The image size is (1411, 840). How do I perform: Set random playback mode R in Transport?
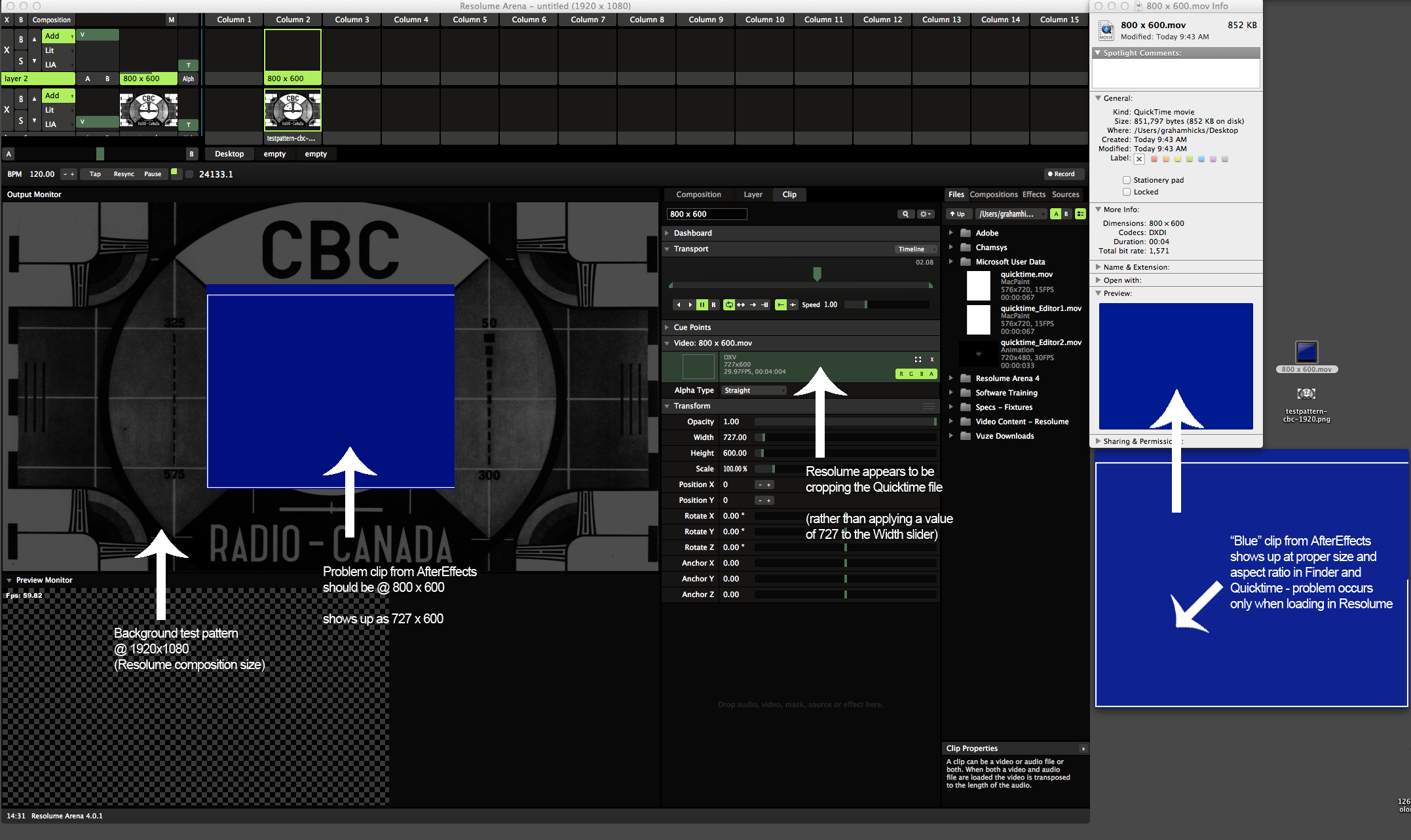click(713, 305)
